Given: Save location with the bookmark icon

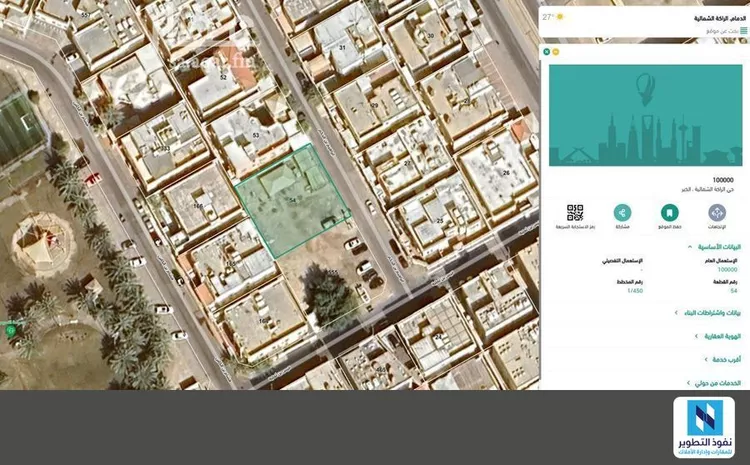Looking at the screenshot, I should click(x=669, y=213).
